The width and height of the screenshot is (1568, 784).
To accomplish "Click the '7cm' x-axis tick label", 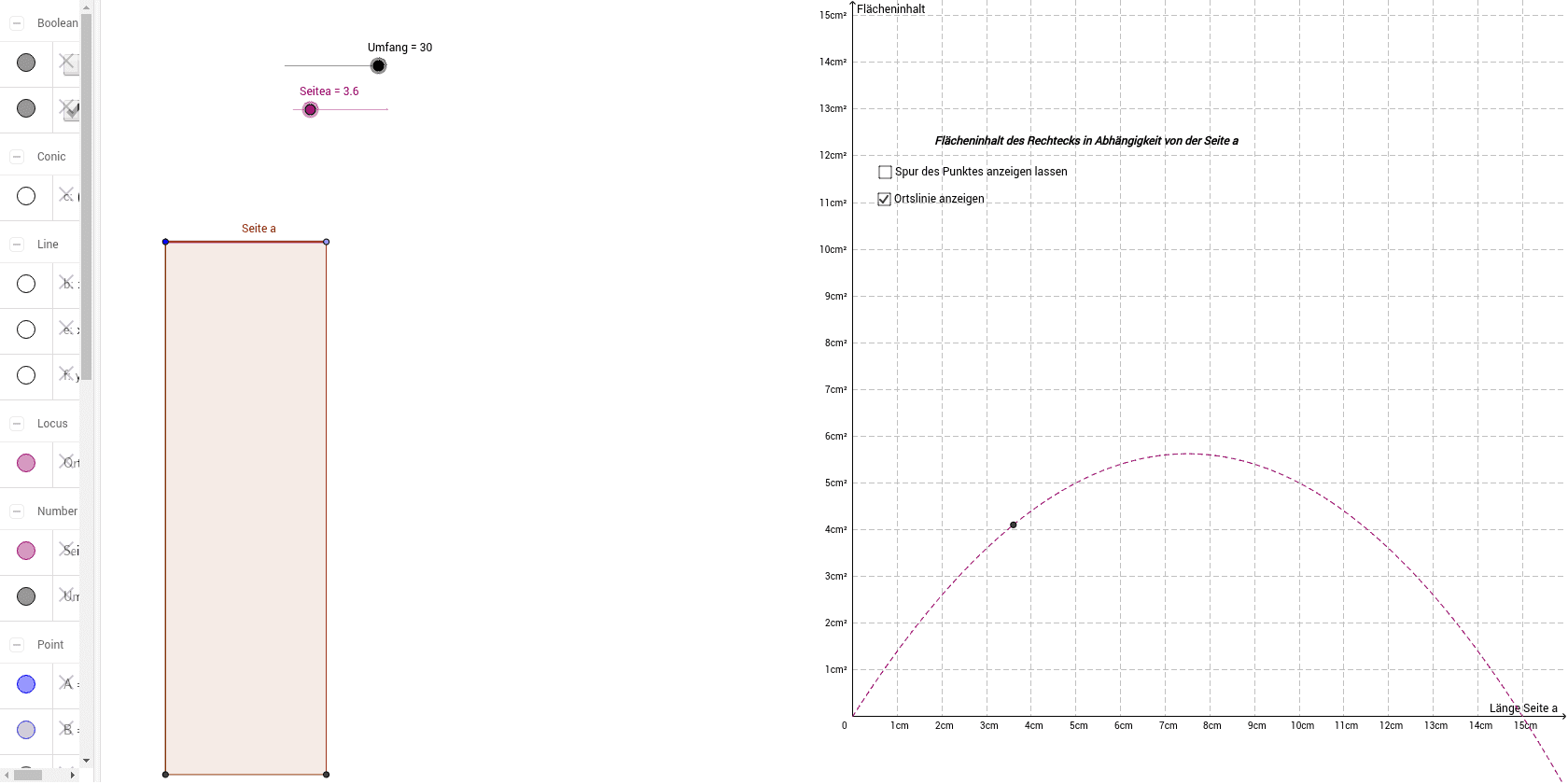I will pyautogui.click(x=1168, y=725).
